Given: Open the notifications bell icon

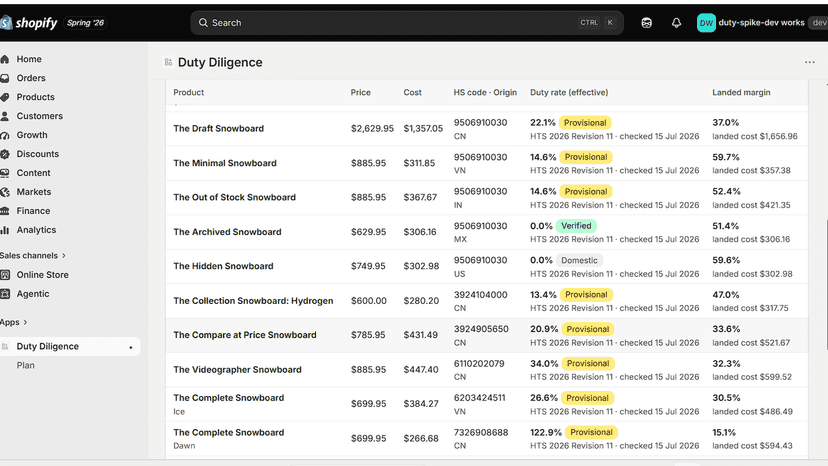Looking at the screenshot, I should 676,23.
